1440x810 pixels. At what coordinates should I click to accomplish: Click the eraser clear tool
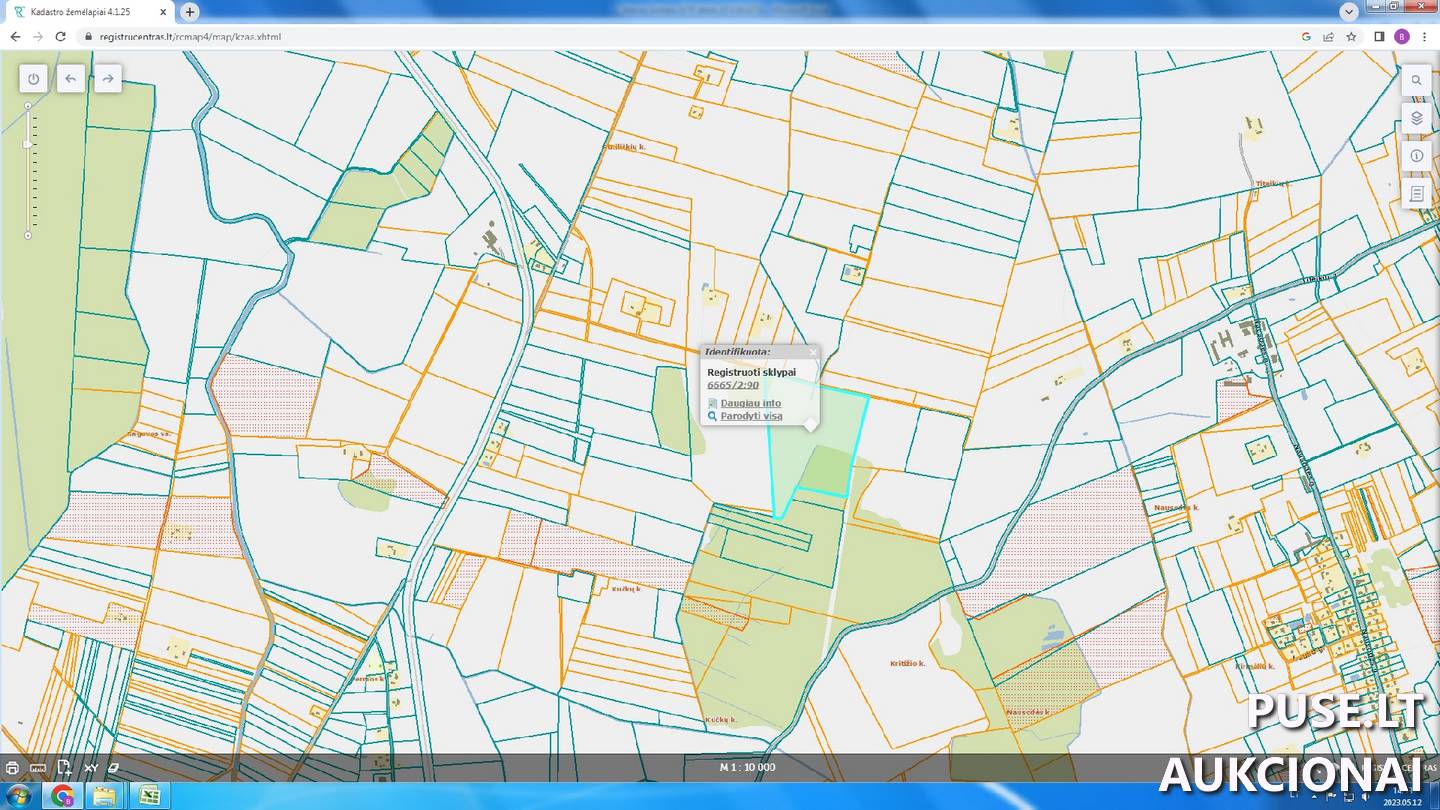[x=113, y=768]
